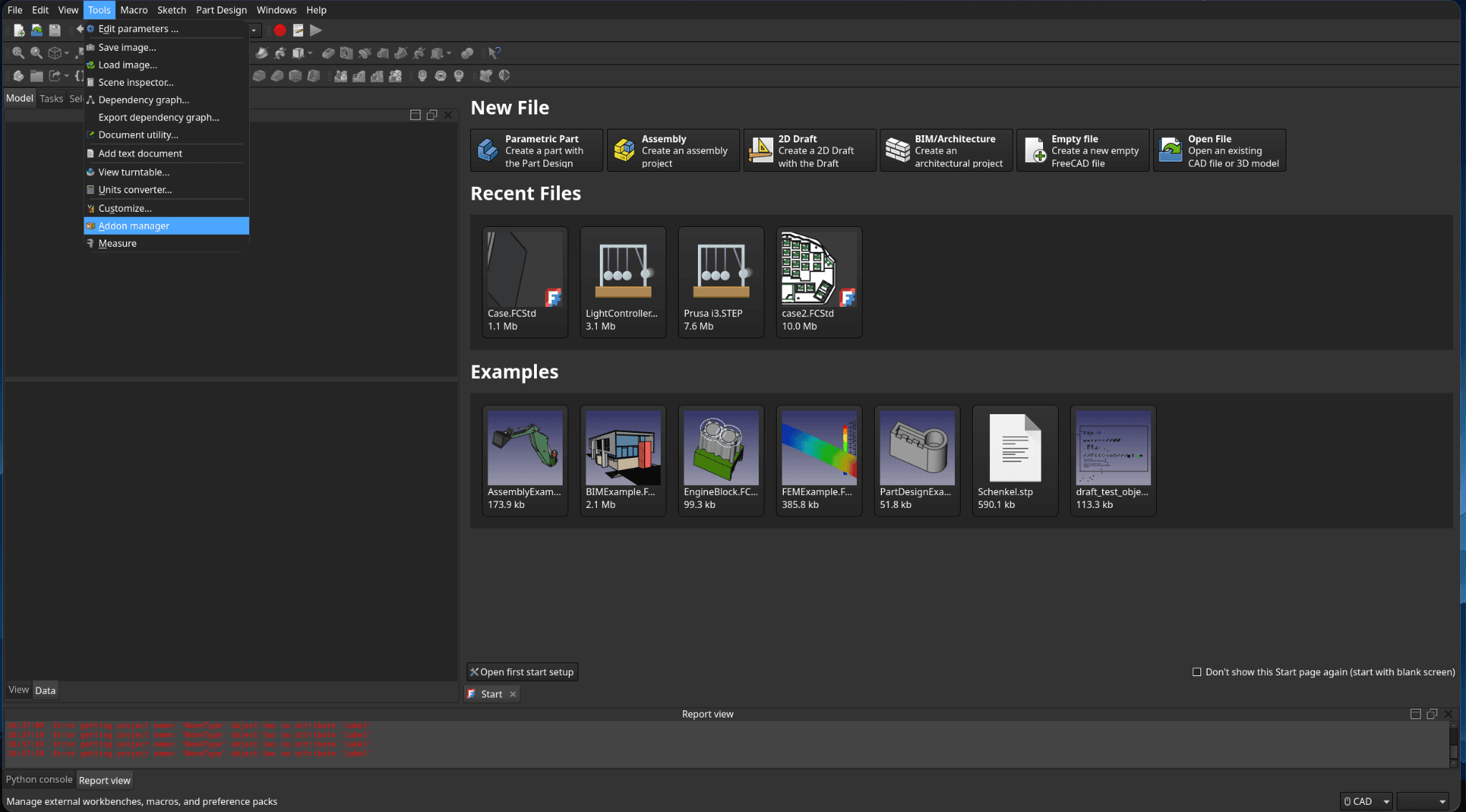Open recent file Case.FCStd

click(x=525, y=282)
